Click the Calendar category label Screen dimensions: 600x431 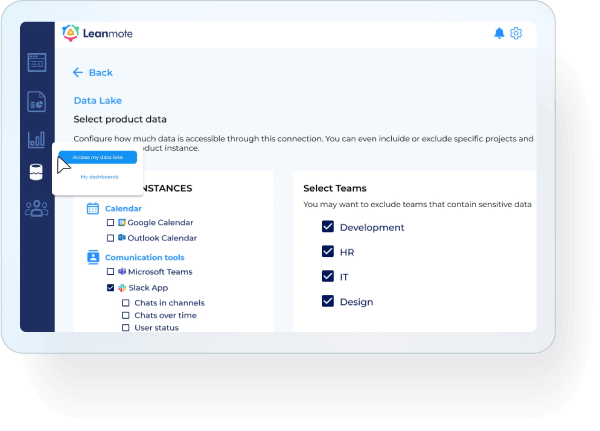click(x=123, y=208)
